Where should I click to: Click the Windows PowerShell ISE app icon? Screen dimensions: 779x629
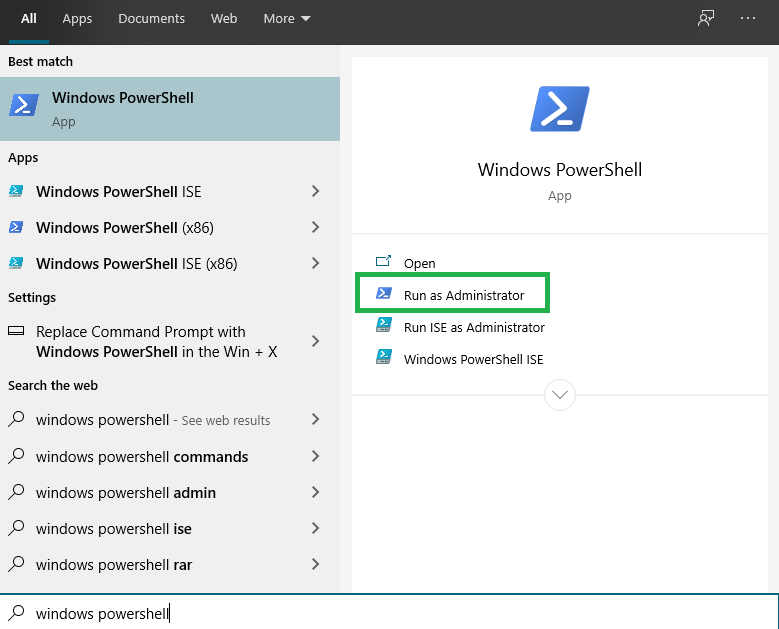coord(16,191)
